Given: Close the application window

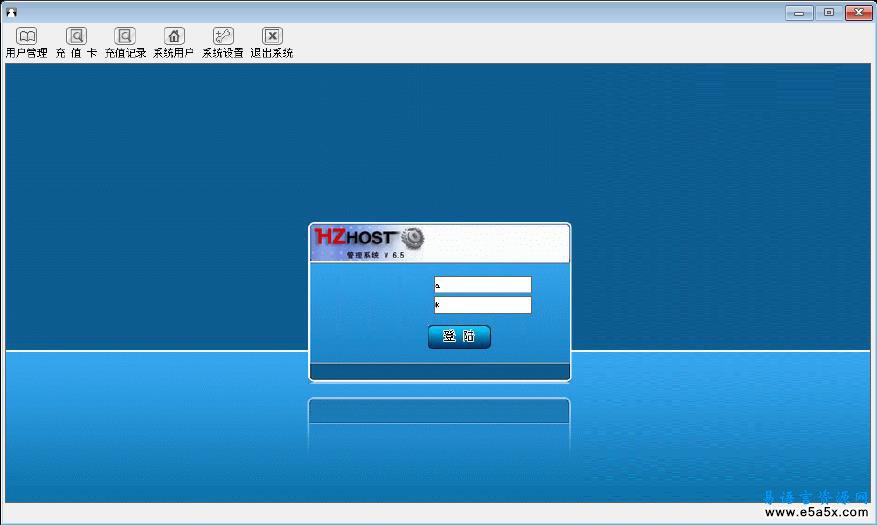Looking at the screenshot, I should [x=859, y=12].
